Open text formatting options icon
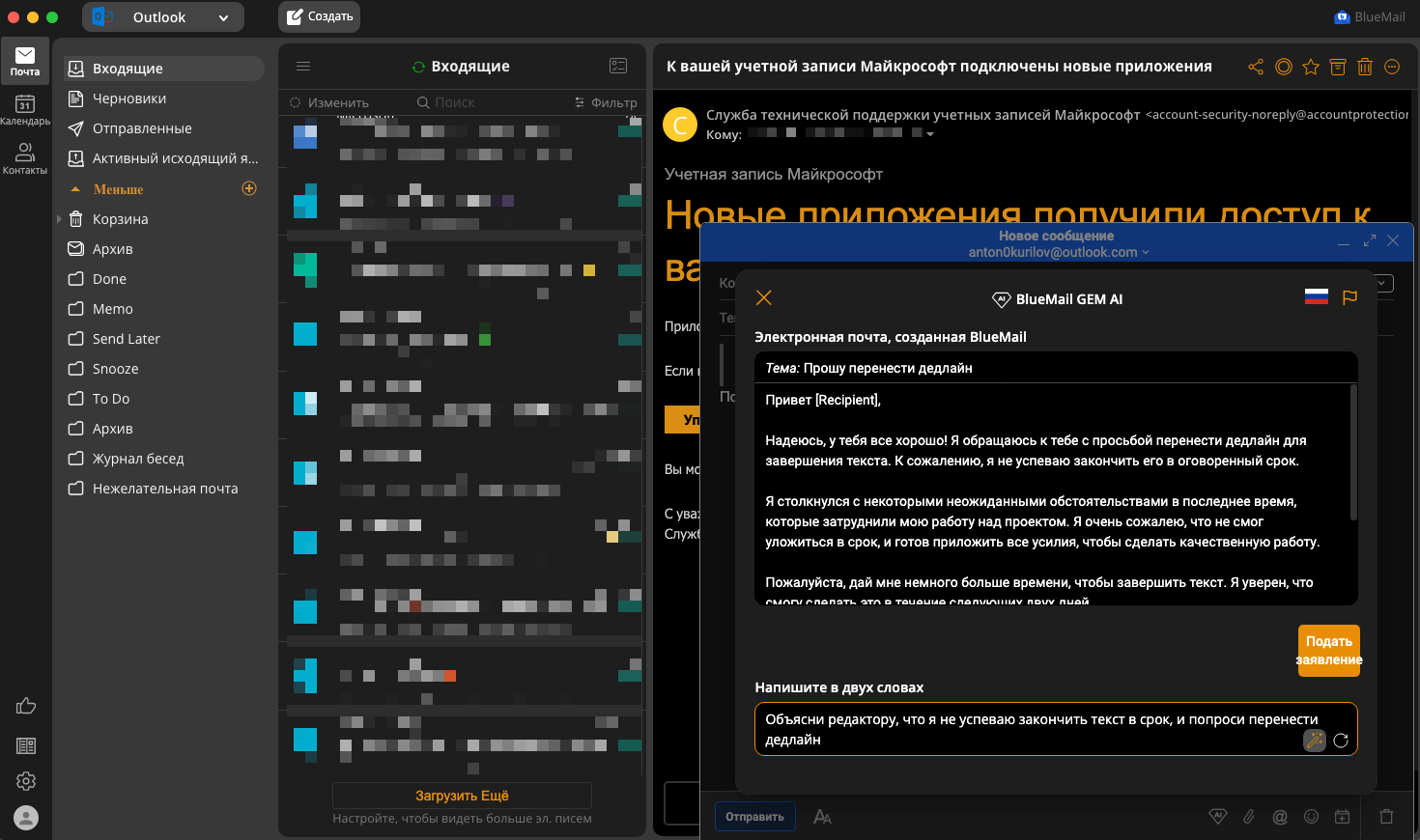The height and width of the screenshot is (840, 1420). coord(822,817)
